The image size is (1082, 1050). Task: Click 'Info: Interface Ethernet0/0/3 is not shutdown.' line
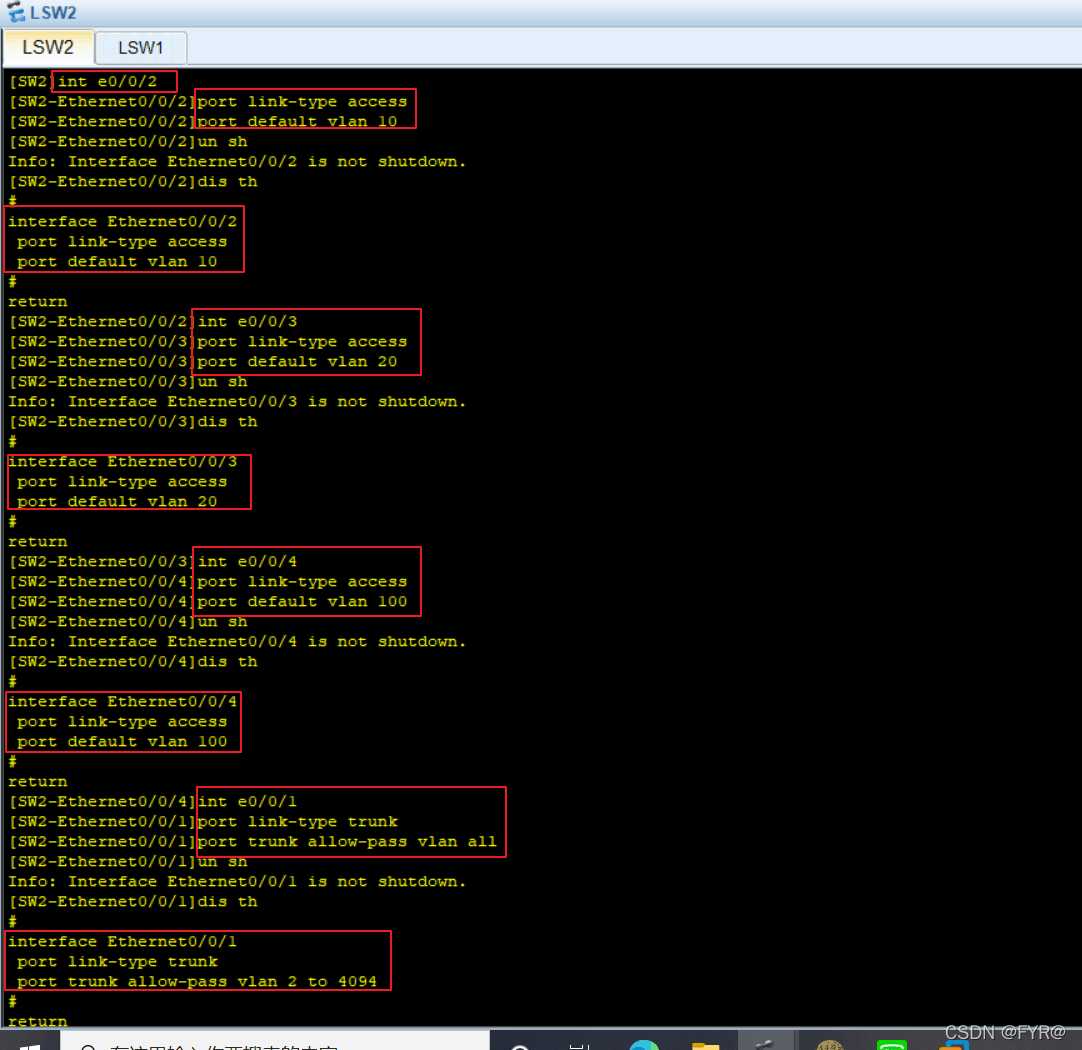tap(237, 402)
